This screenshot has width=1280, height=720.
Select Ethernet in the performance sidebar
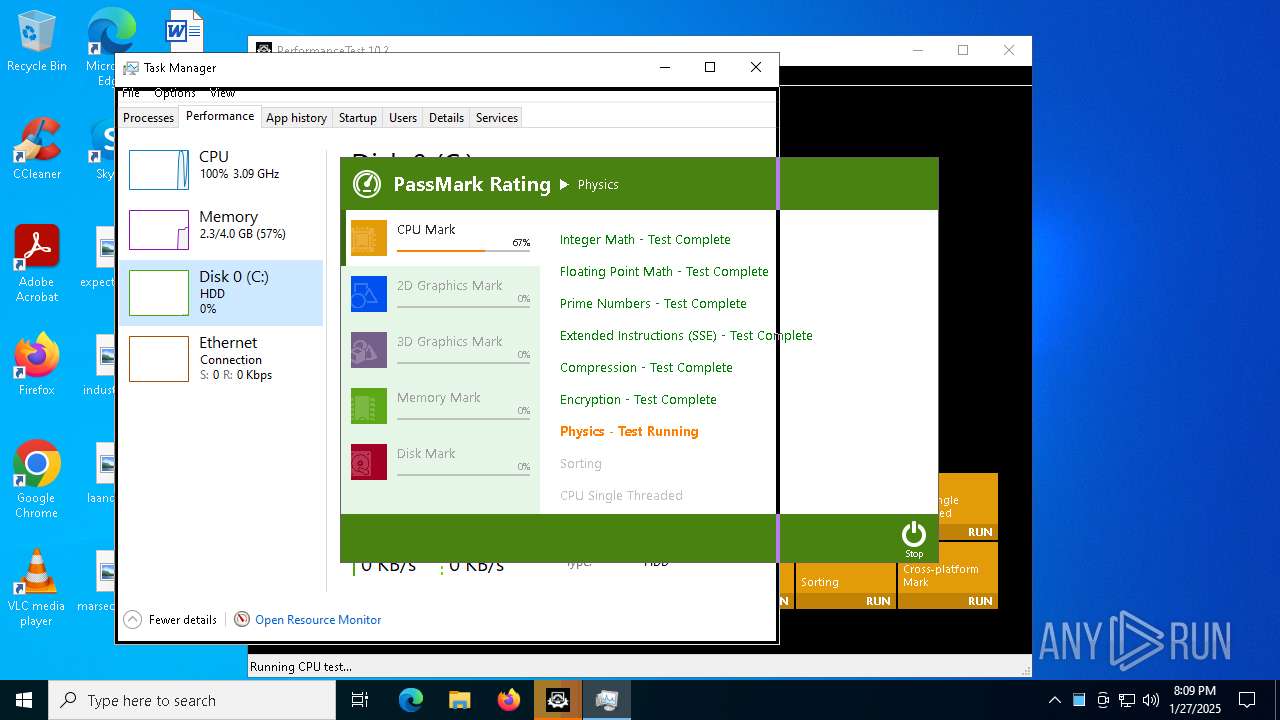click(x=221, y=358)
